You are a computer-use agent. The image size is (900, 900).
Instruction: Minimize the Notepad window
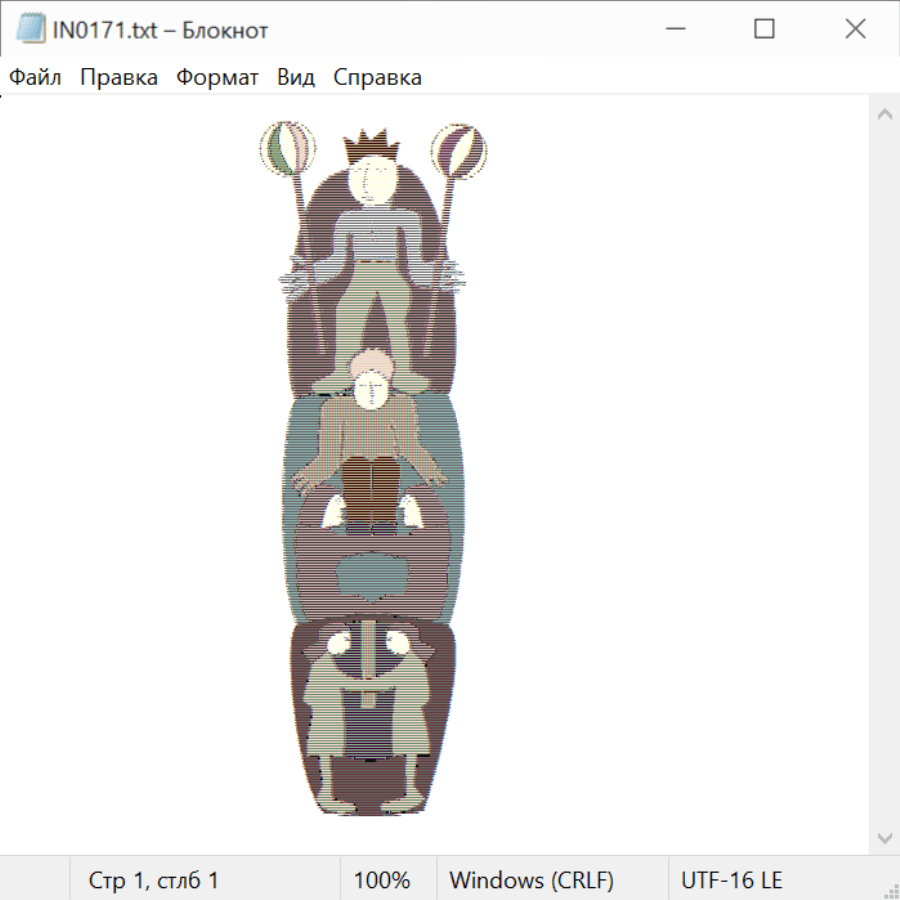click(x=673, y=30)
